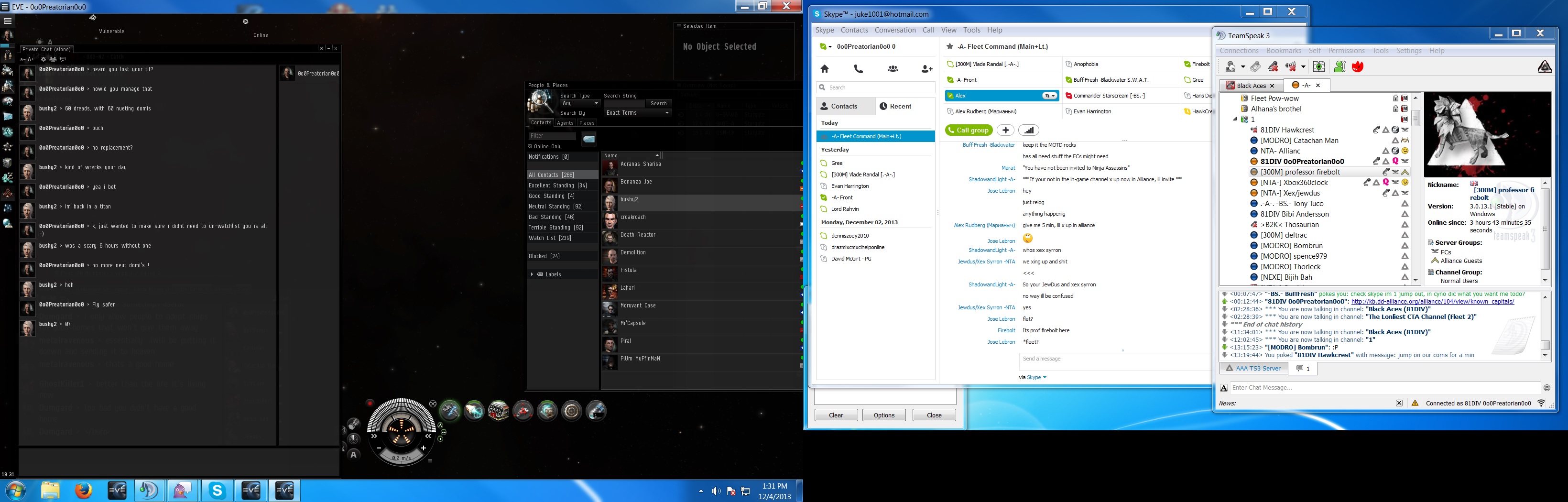
Task: Click the volume icon in the system tray
Action: tap(717, 491)
